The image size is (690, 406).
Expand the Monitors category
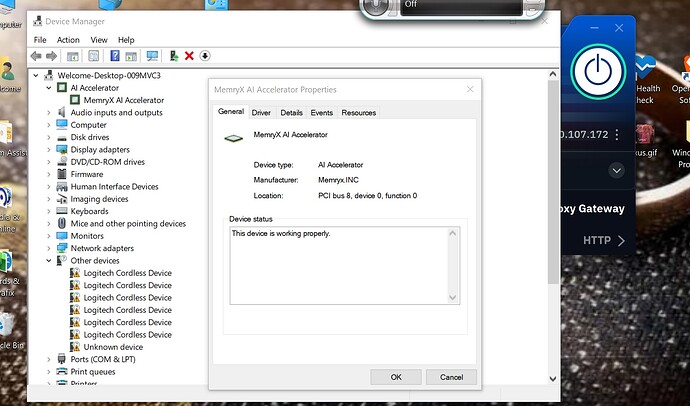point(49,236)
